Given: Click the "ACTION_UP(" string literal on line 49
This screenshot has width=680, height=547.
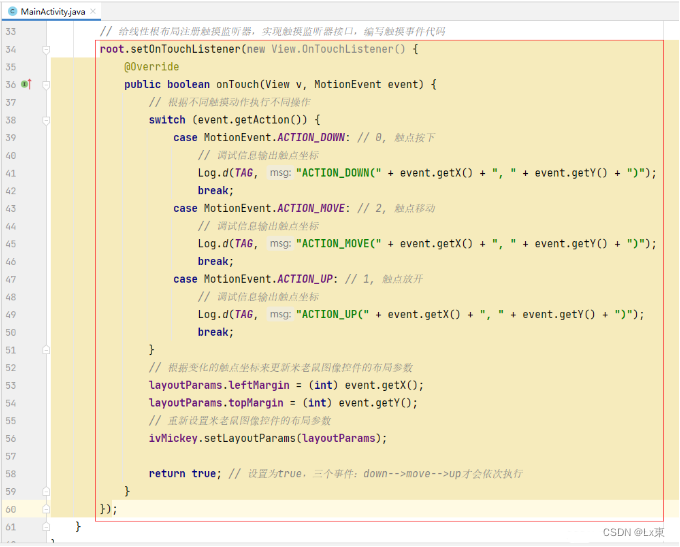Looking at the screenshot, I should click(x=333, y=314).
